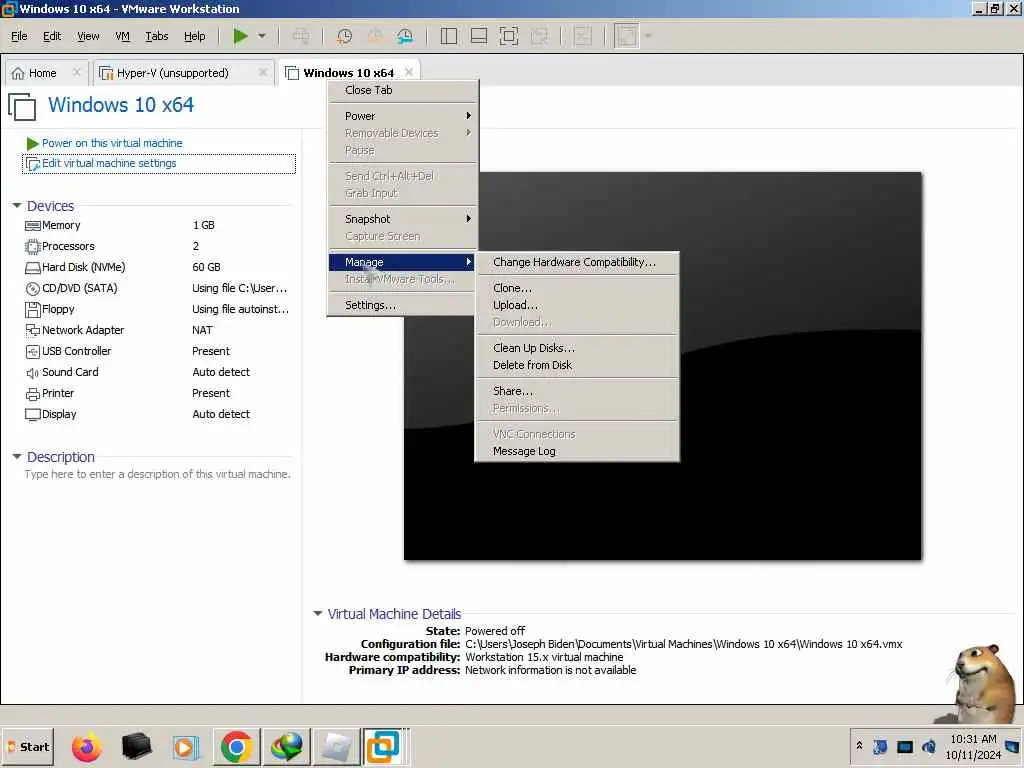Select the Network Adapter device row
Screen dimensions: 1024x768
[157, 330]
